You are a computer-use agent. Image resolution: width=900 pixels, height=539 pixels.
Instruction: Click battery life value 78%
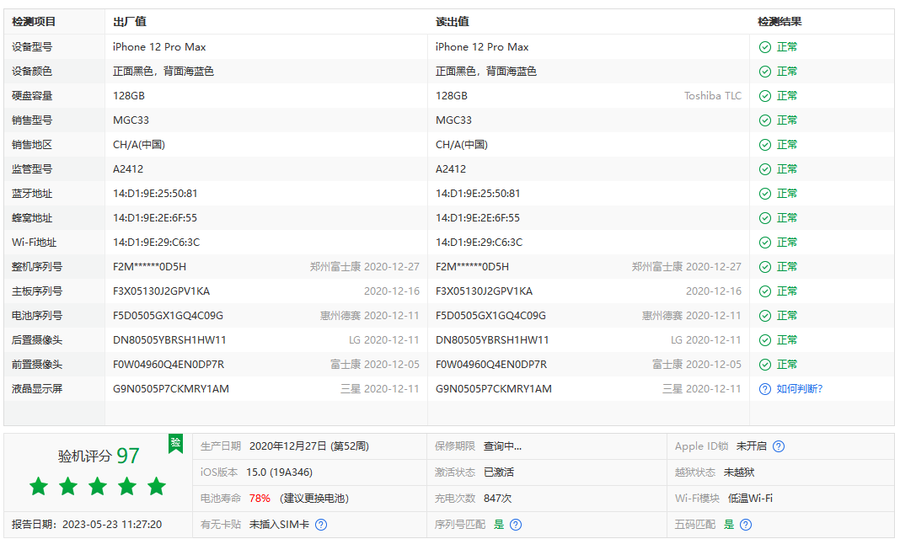click(x=259, y=498)
